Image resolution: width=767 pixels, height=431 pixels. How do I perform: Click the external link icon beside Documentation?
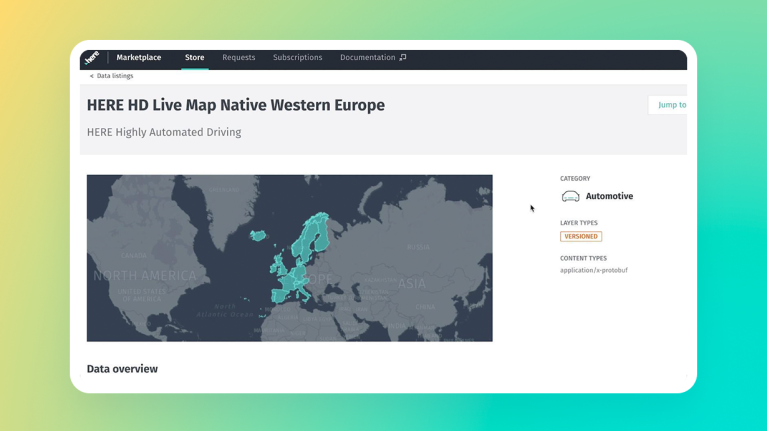tap(403, 57)
